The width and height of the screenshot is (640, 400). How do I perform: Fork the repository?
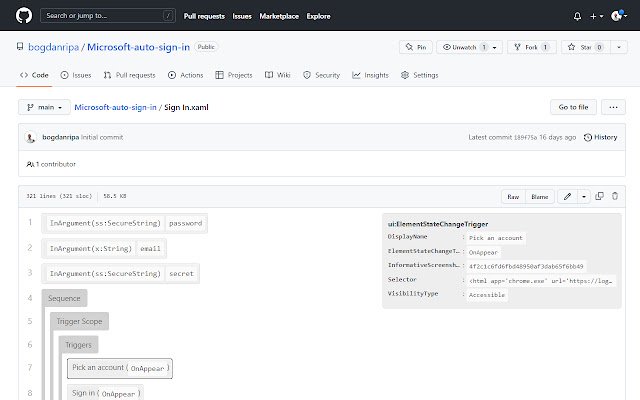click(531, 47)
